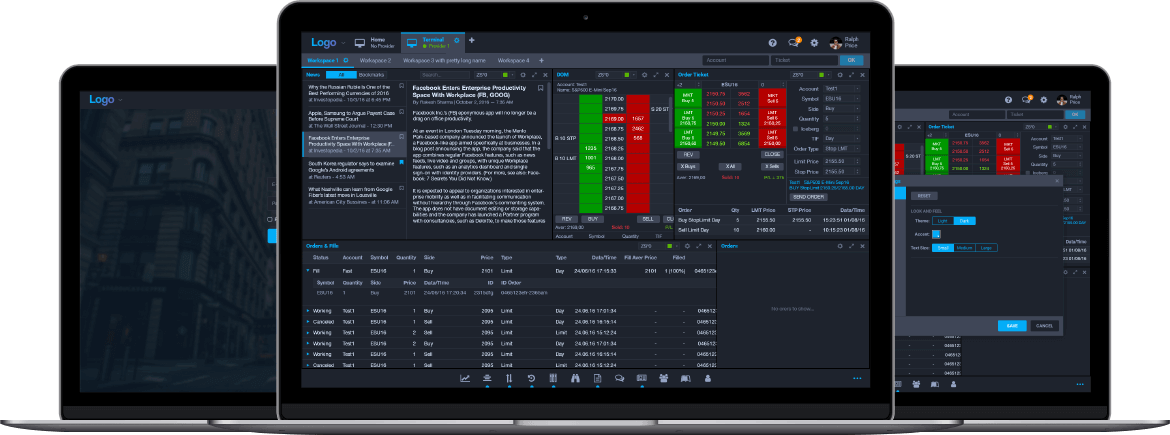This screenshot has height=435, width=1170.
Task: Expand the Working 2 Buy order row
Action: point(308,342)
